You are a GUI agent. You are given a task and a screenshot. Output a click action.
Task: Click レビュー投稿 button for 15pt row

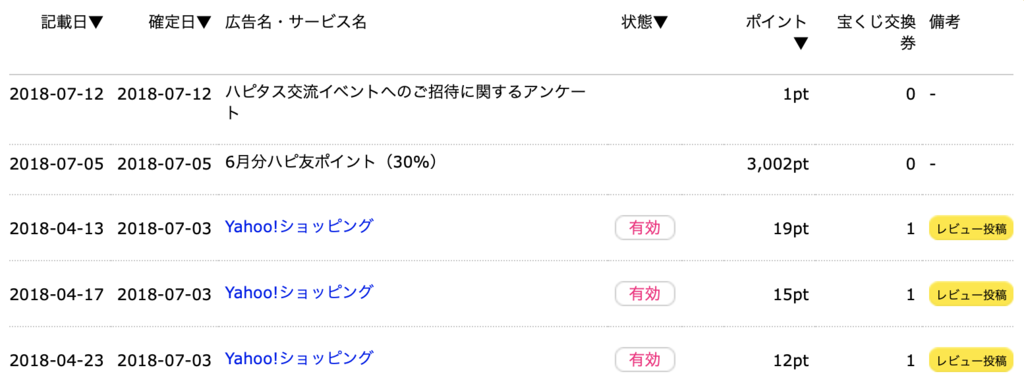tap(972, 294)
